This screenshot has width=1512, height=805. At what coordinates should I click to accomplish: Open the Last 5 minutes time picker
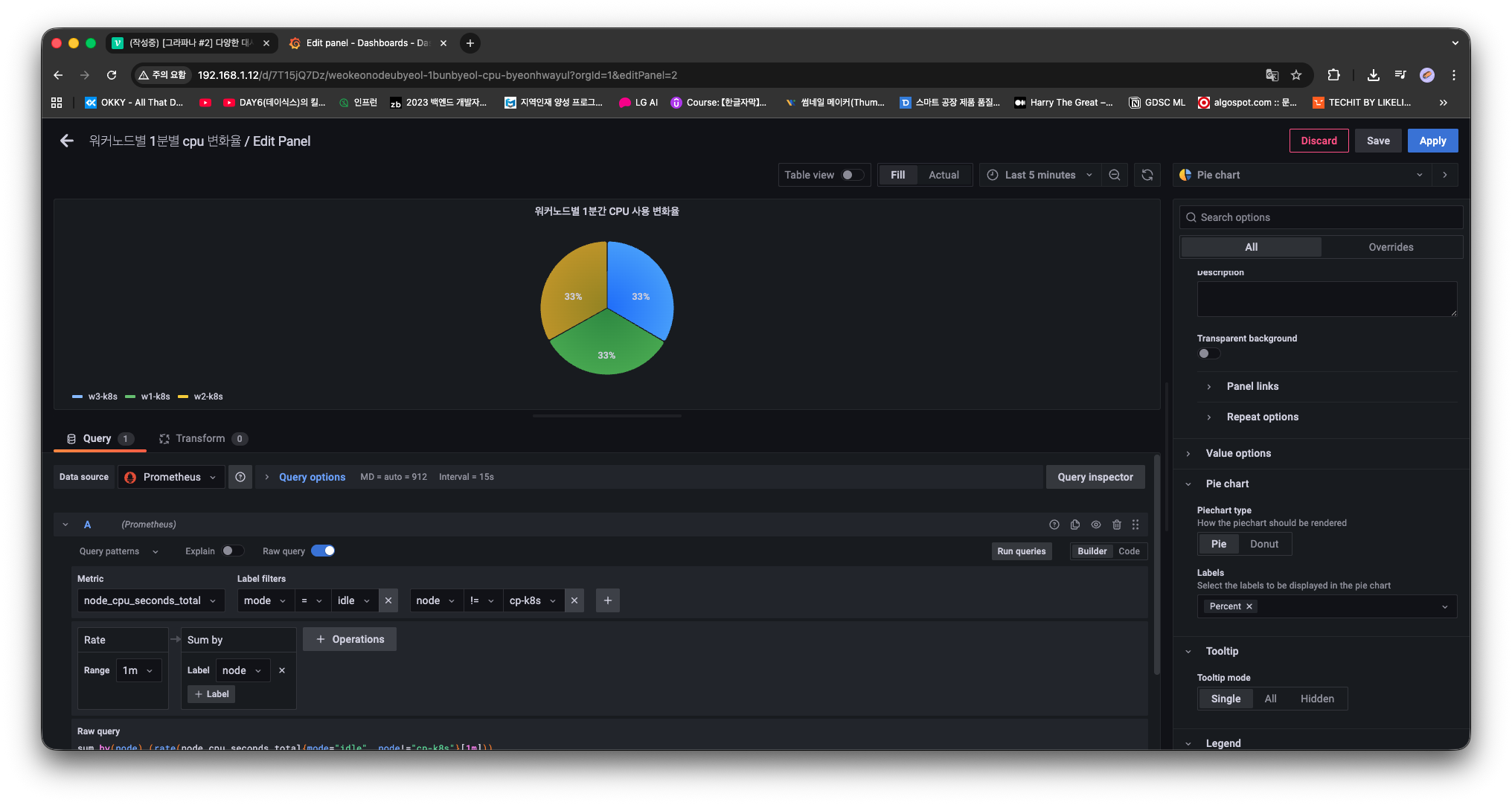tap(1039, 175)
